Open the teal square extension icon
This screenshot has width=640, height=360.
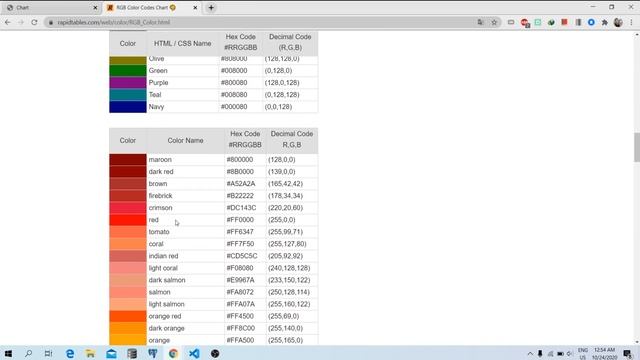click(538, 22)
